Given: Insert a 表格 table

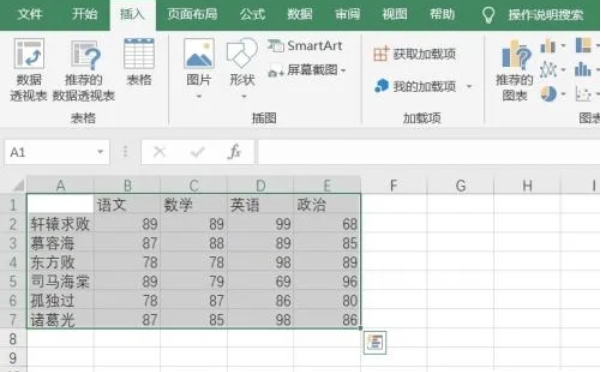Looking at the screenshot, I should 139,62.
